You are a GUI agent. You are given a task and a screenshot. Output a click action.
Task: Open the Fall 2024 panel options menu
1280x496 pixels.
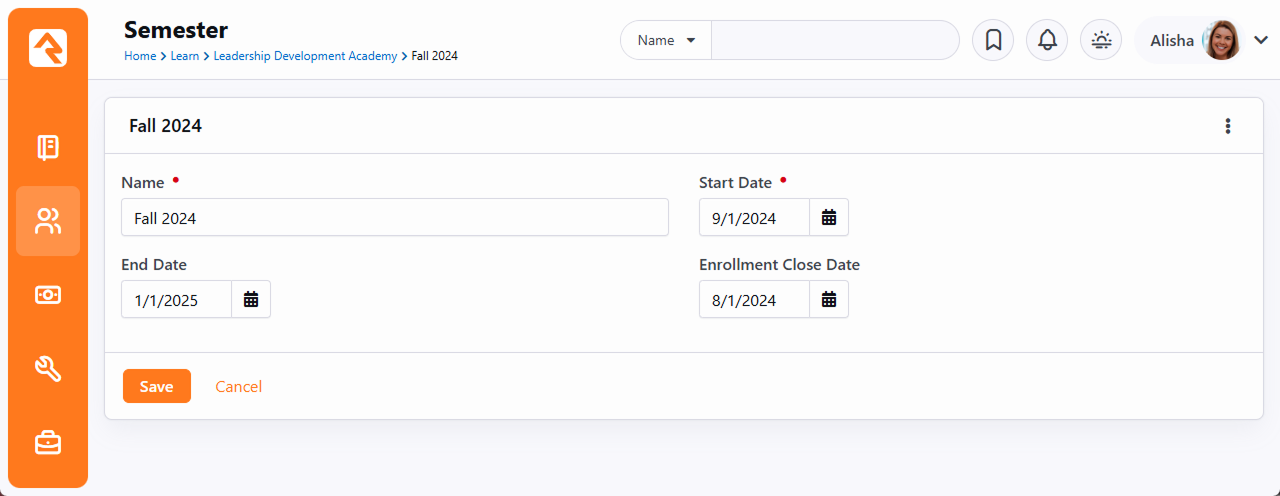click(1228, 126)
